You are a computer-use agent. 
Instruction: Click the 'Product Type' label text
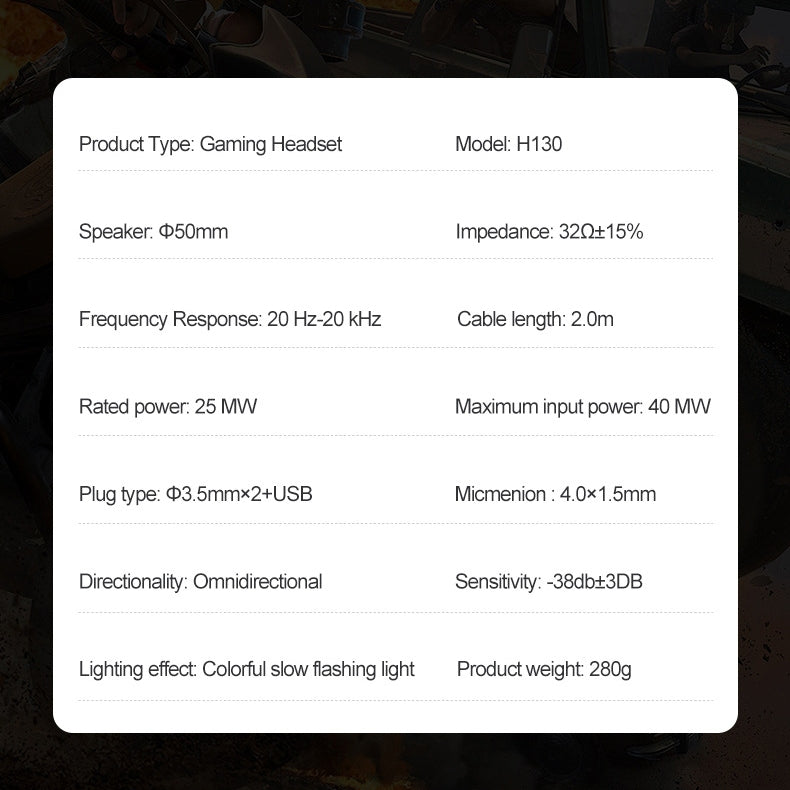click(x=136, y=144)
